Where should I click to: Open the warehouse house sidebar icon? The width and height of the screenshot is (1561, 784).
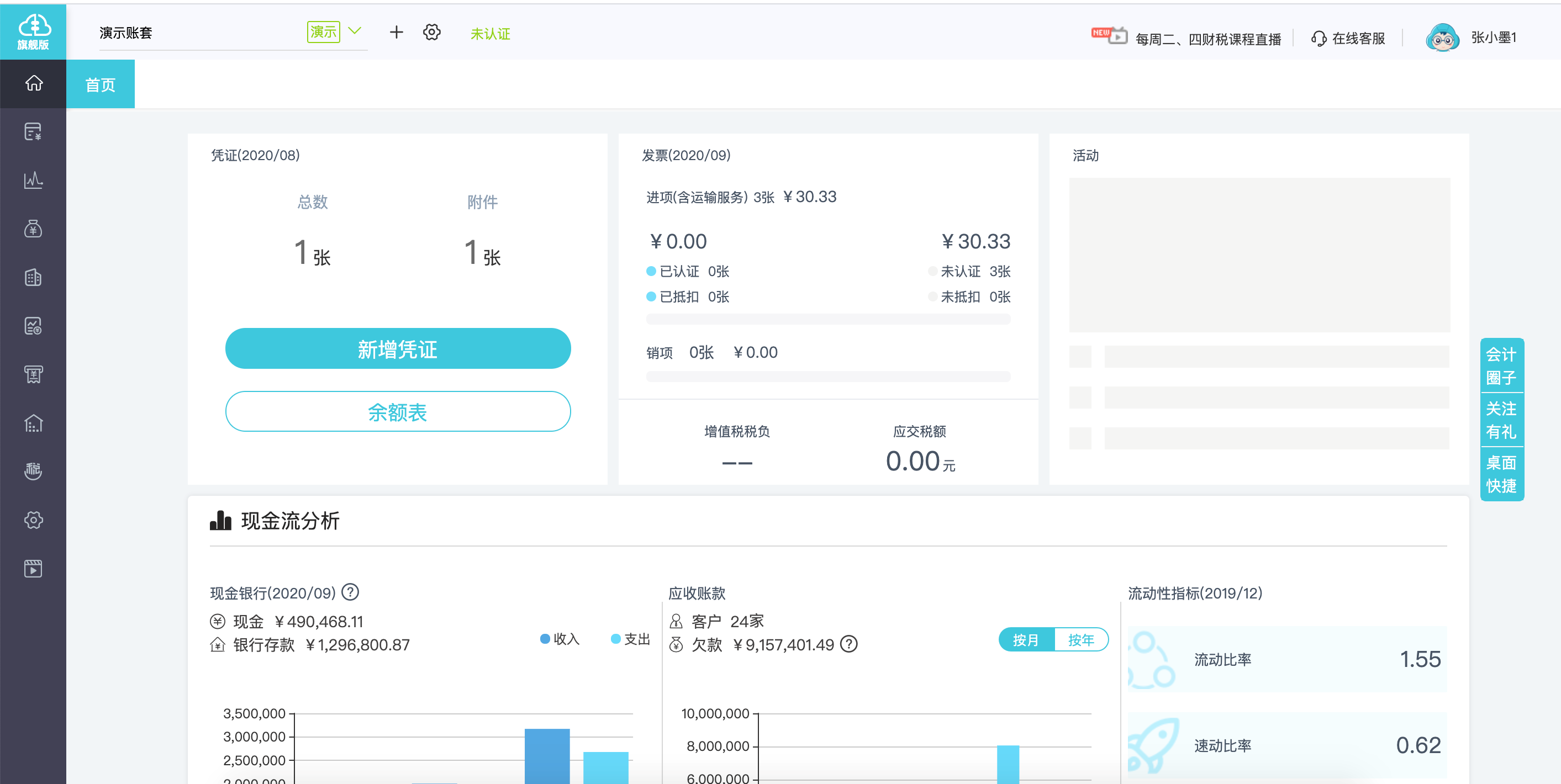[33, 423]
